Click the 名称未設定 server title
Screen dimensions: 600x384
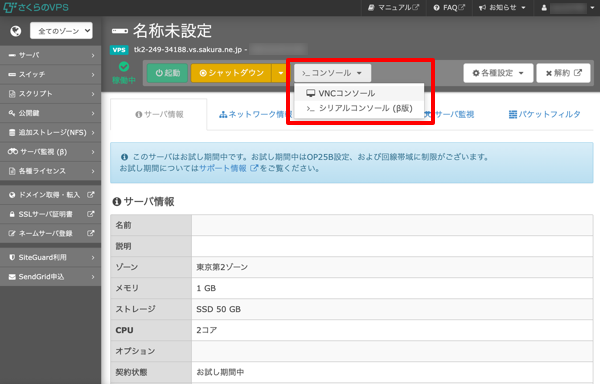(x=173, y=31)
